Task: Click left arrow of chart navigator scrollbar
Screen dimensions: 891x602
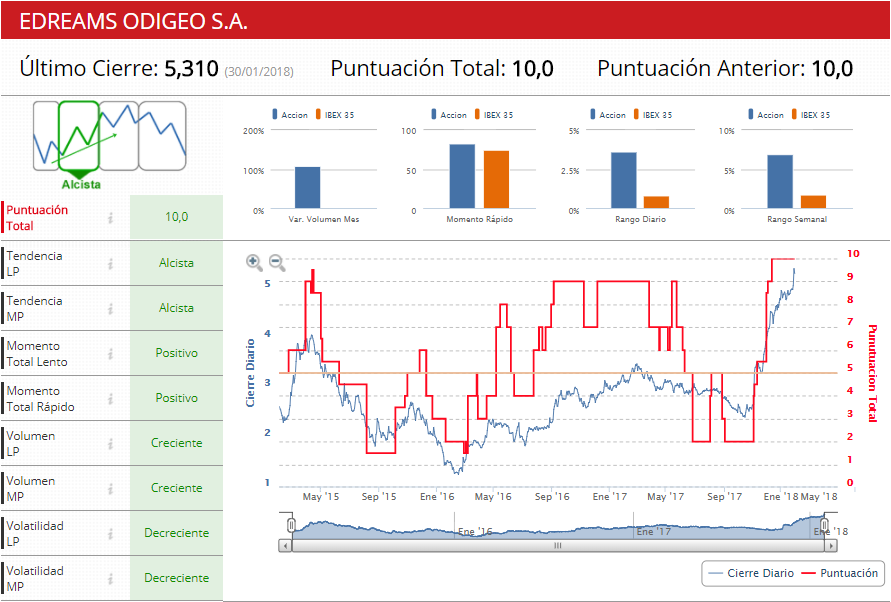Action: click(x=286, y=546)
